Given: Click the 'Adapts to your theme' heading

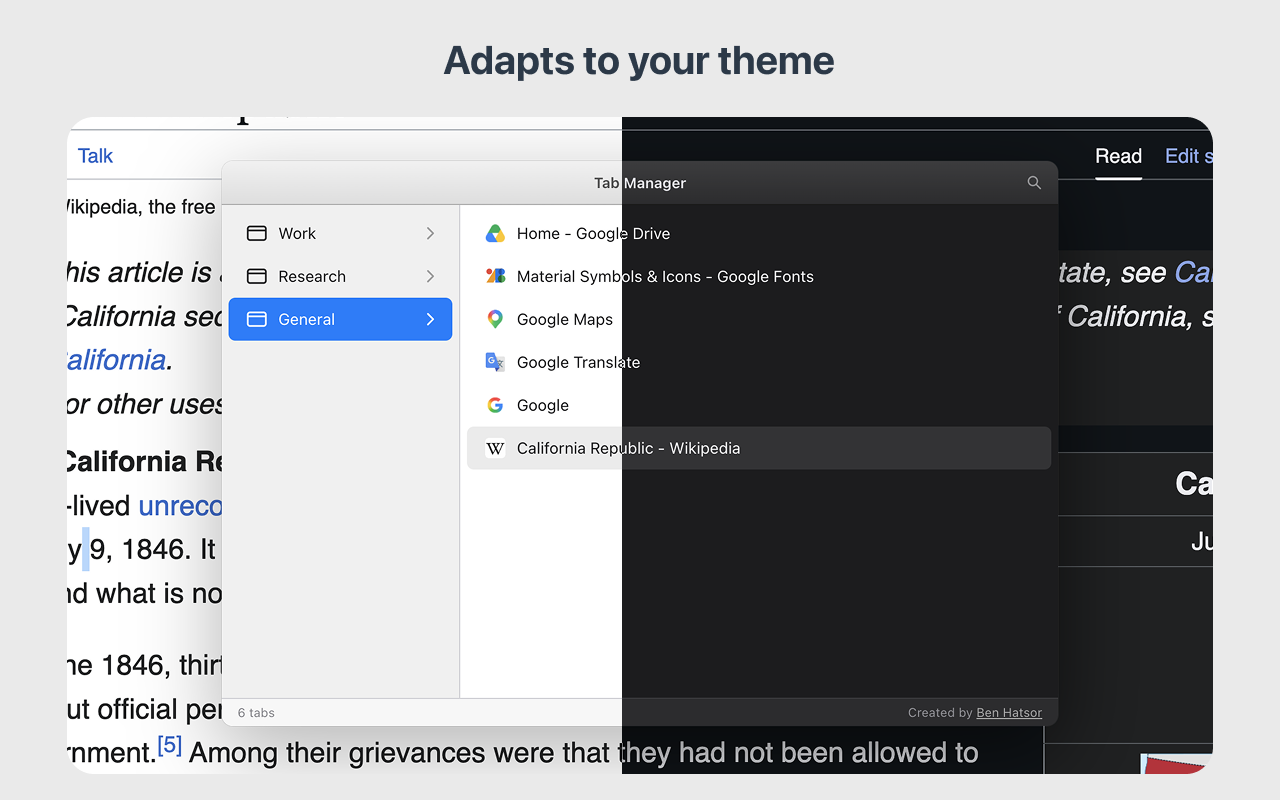Looking at the screenshot, I should point(639,61).
